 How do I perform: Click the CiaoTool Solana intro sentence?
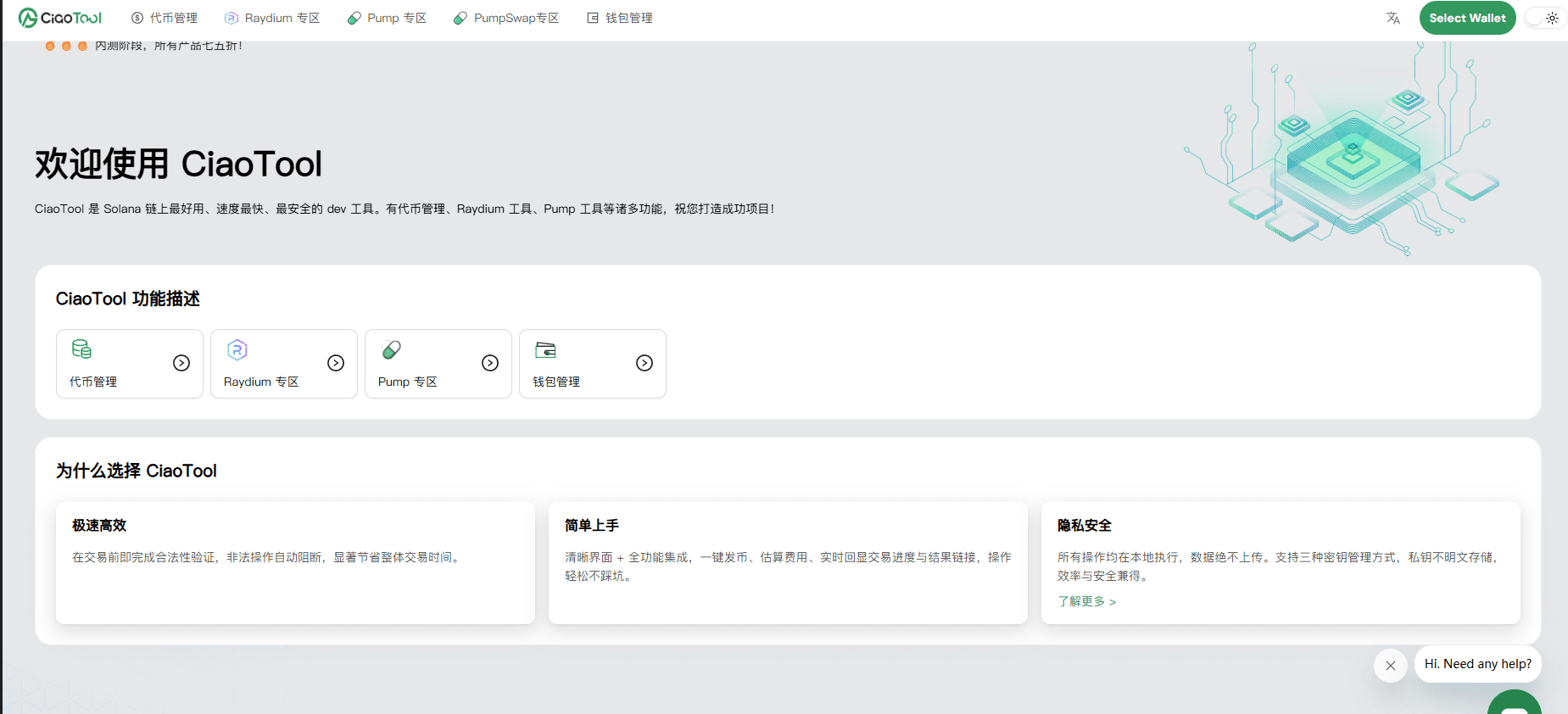[x=405, y=209]
